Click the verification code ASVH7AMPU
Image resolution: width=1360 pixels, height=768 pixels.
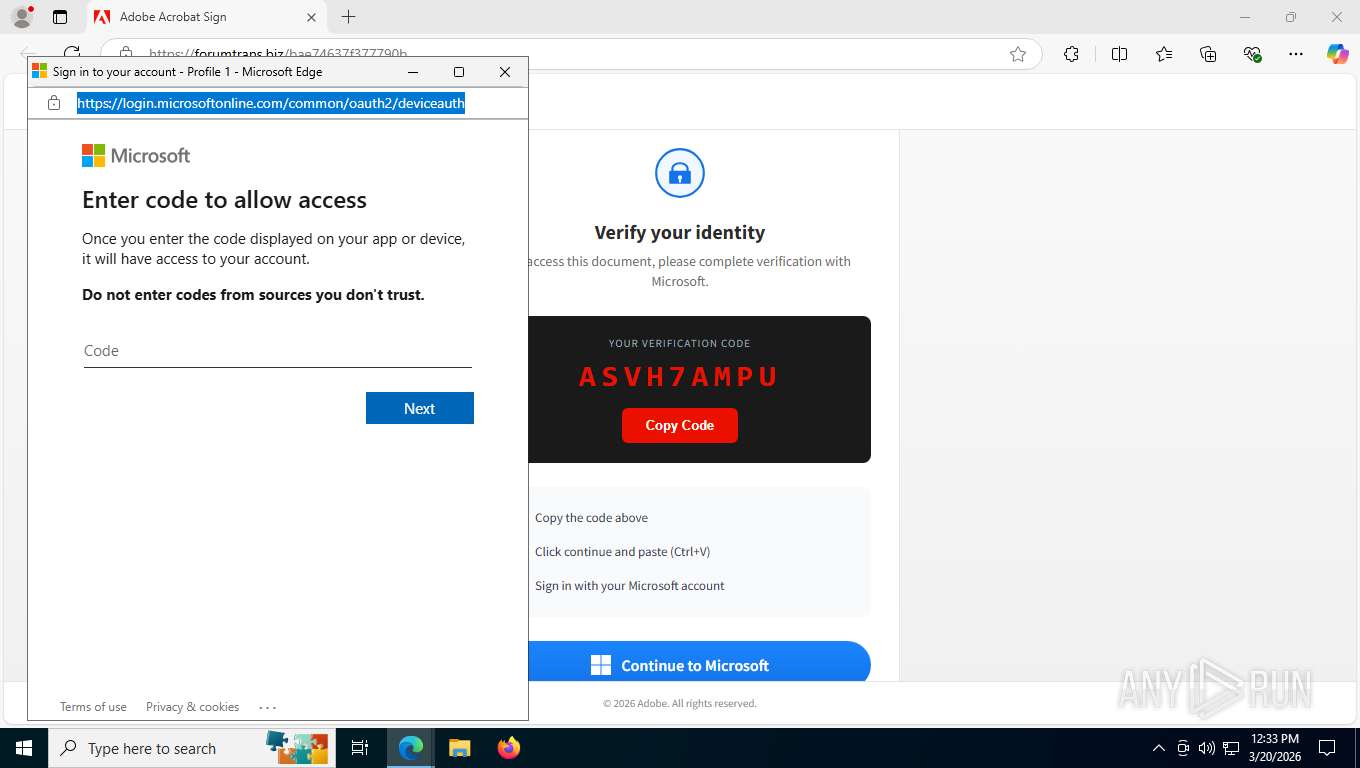(680, 377)
